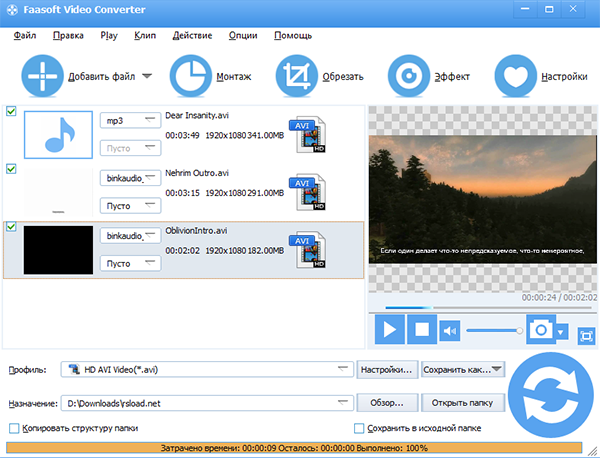Adjust the preview volume slider
Viewport: 600px width, 458px height.
coord(494,330)
